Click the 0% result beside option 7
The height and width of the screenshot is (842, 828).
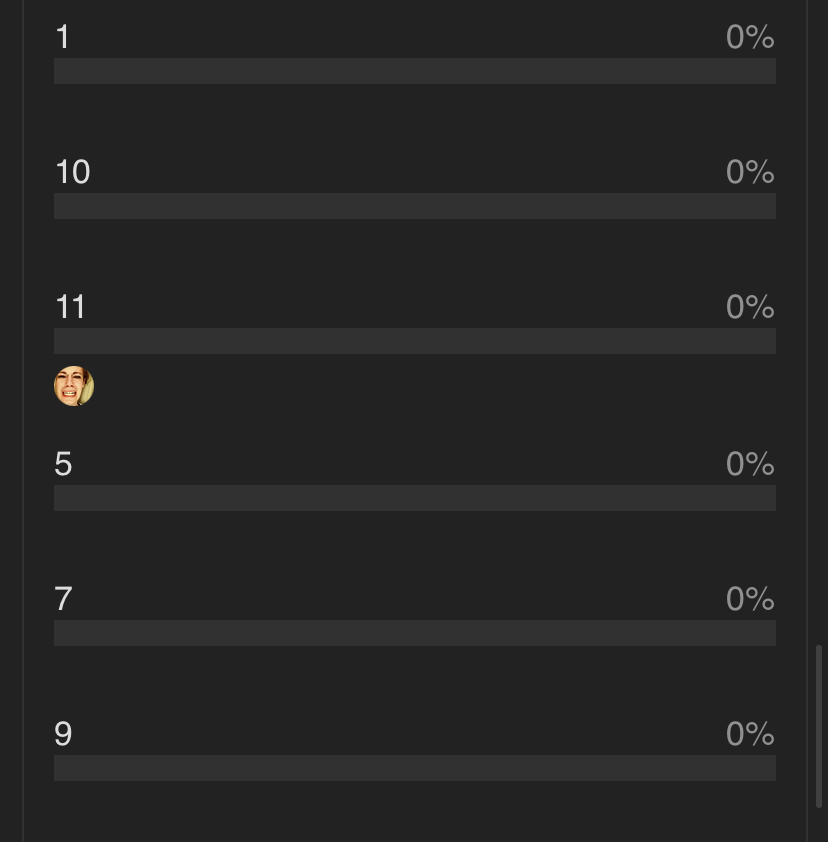pyautogui.click(x=750, y=598)
